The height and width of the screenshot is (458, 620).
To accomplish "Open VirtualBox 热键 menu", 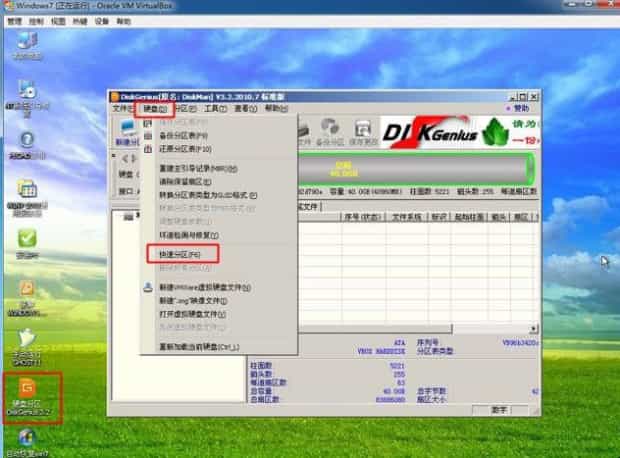I will pyautogui.click(x=80, y=21).
